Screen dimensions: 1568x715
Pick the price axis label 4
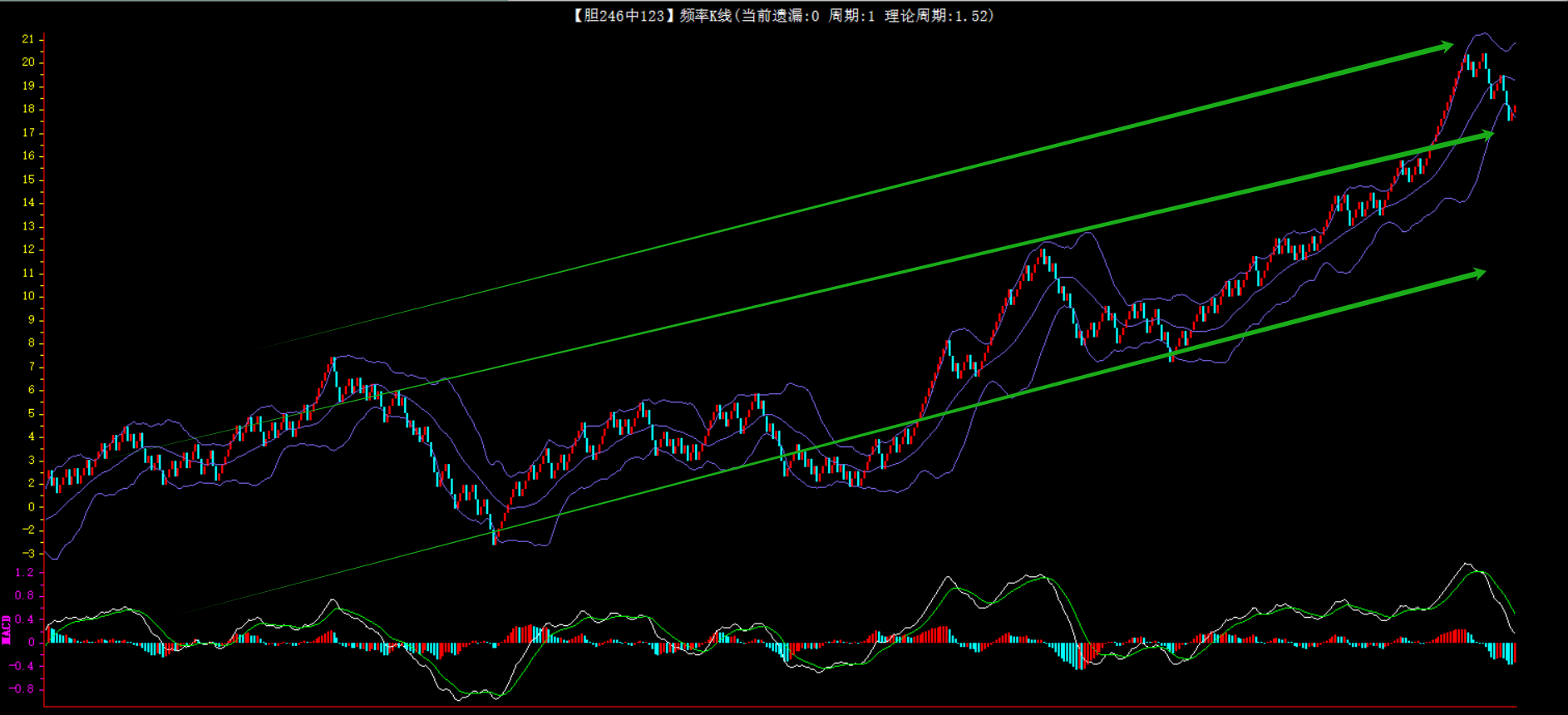tap(32, 436)
